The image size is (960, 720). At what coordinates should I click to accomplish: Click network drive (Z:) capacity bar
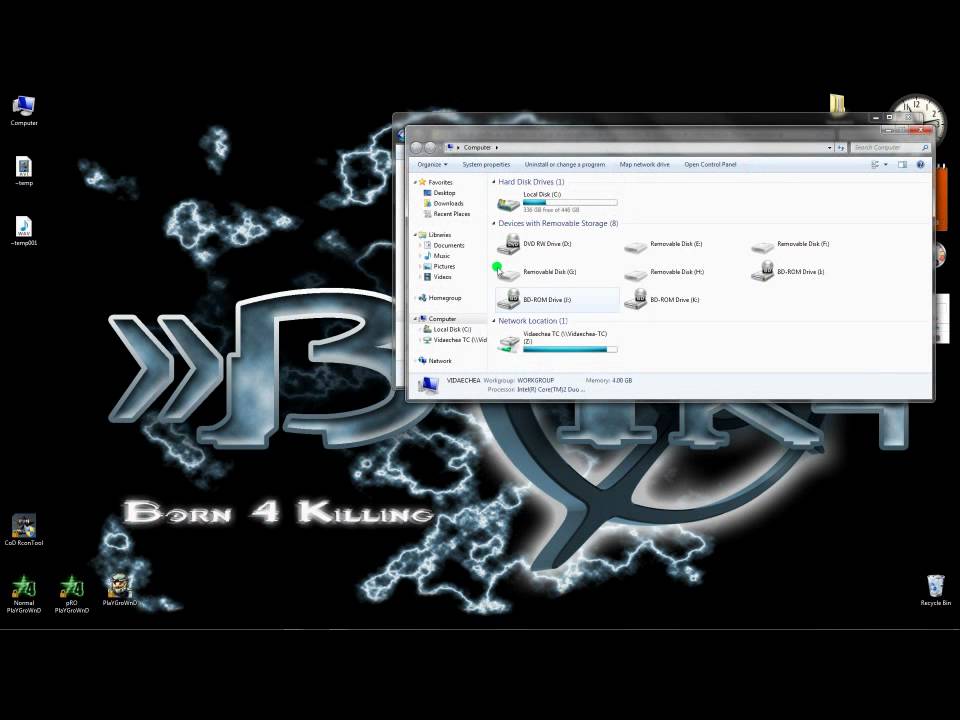tap(570, 350)
